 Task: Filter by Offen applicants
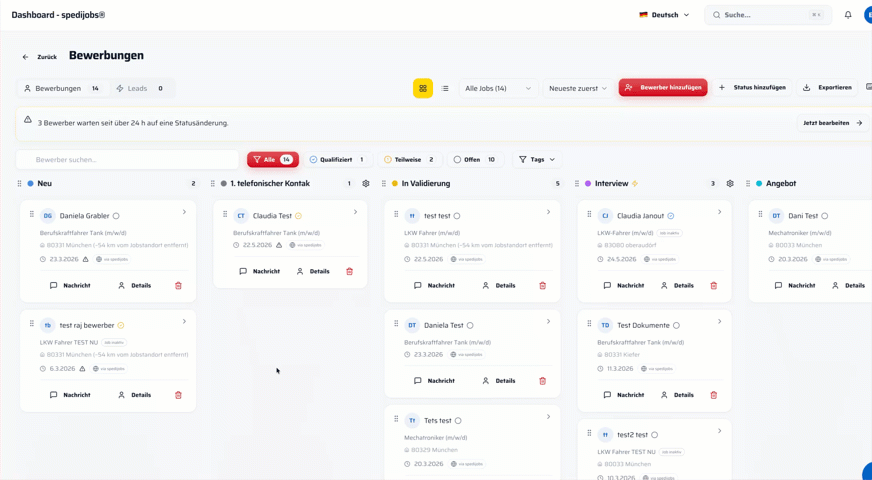click(x=475, y=160)
